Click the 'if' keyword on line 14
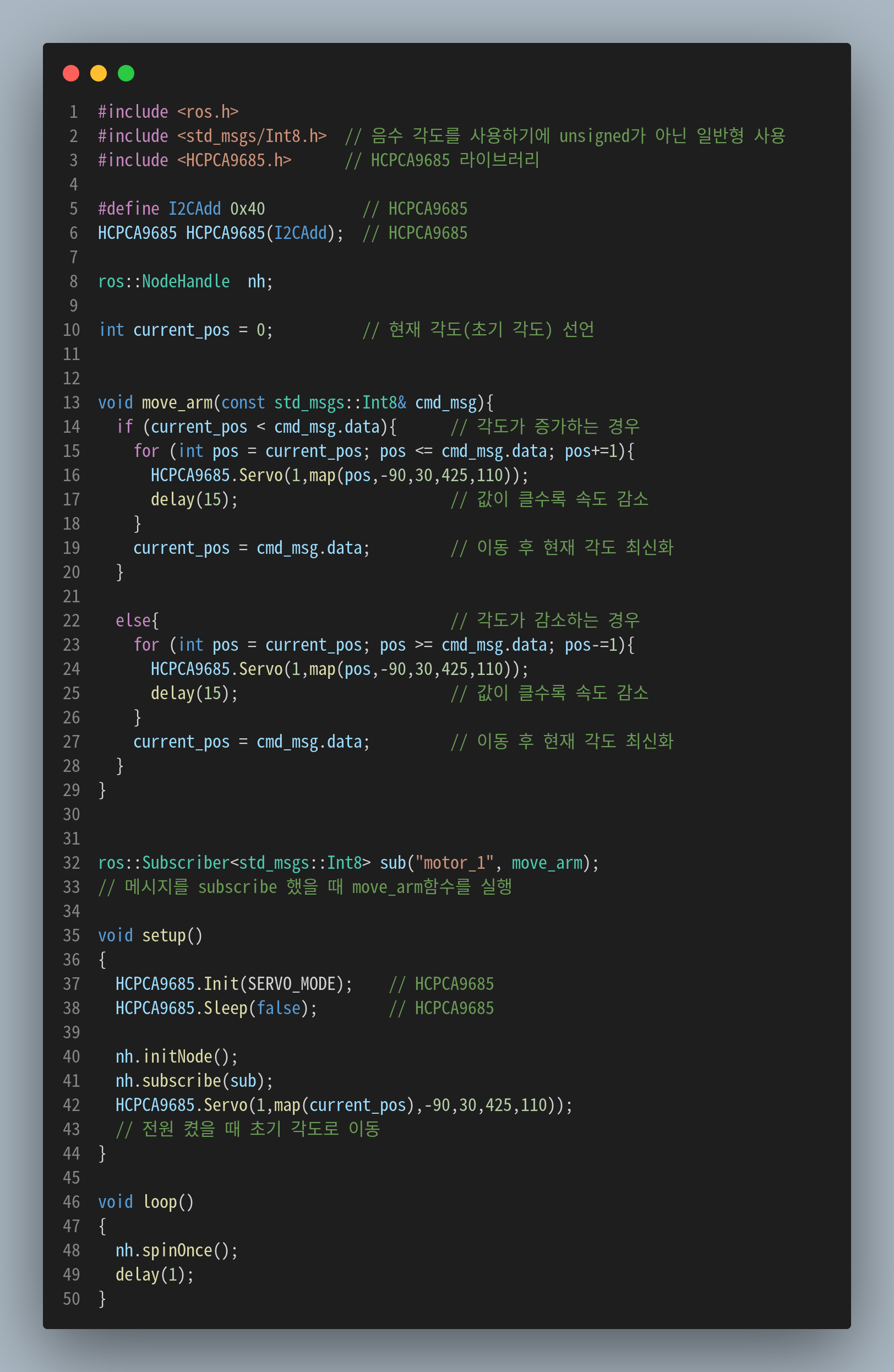Image resolution: width=894 pixels, height=1372 pixels. coord(124,427)
